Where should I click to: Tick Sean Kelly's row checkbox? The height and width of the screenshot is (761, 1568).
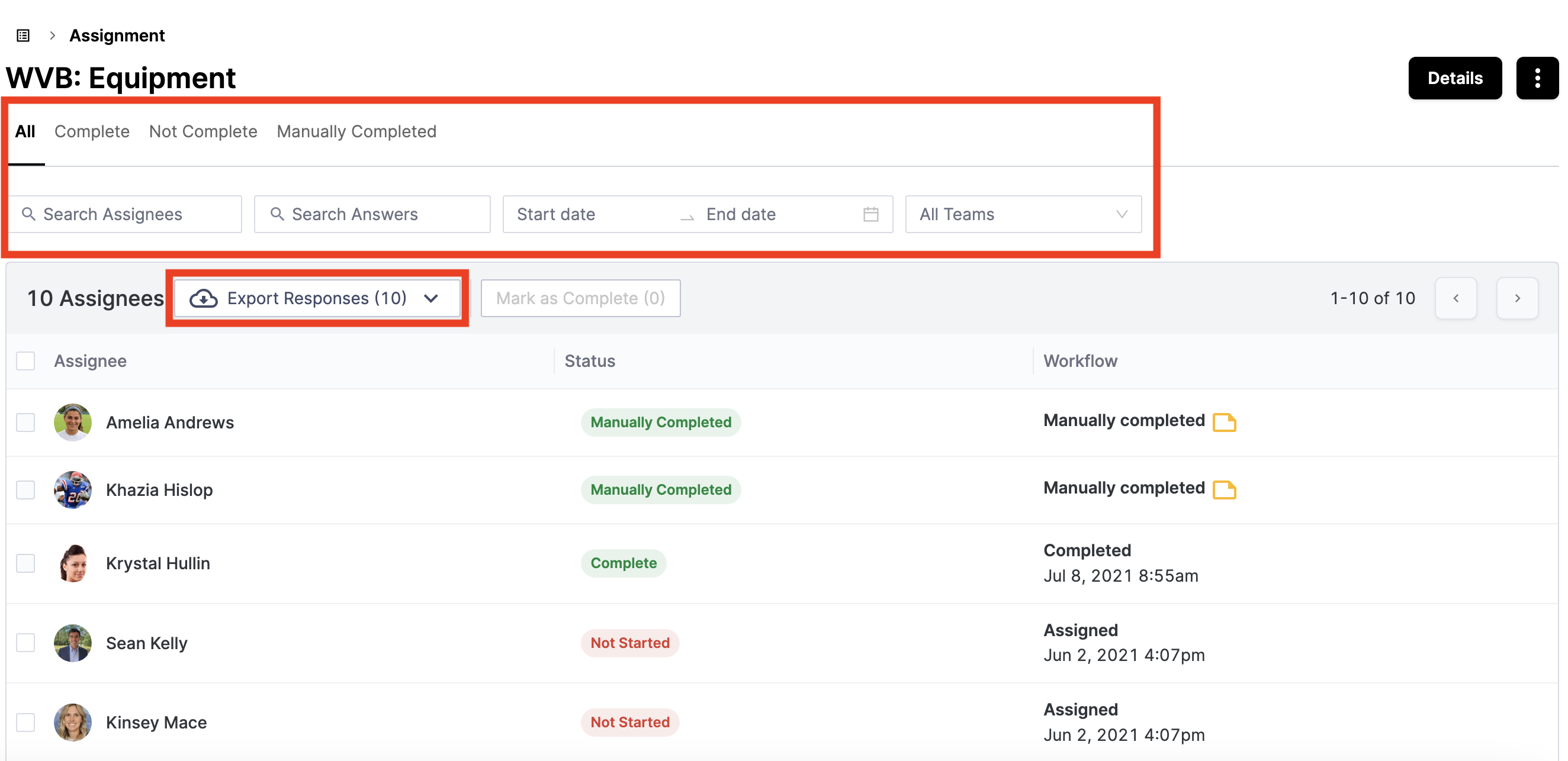[25, 643]
